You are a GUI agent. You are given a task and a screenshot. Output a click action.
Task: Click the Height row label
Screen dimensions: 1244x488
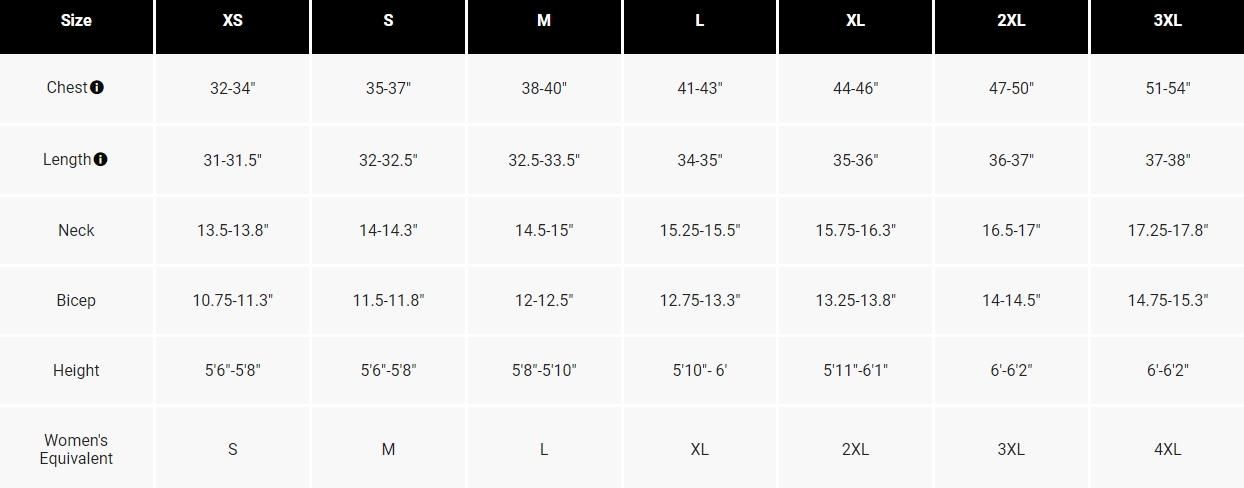pyautogui.click(x=76, y=370)
